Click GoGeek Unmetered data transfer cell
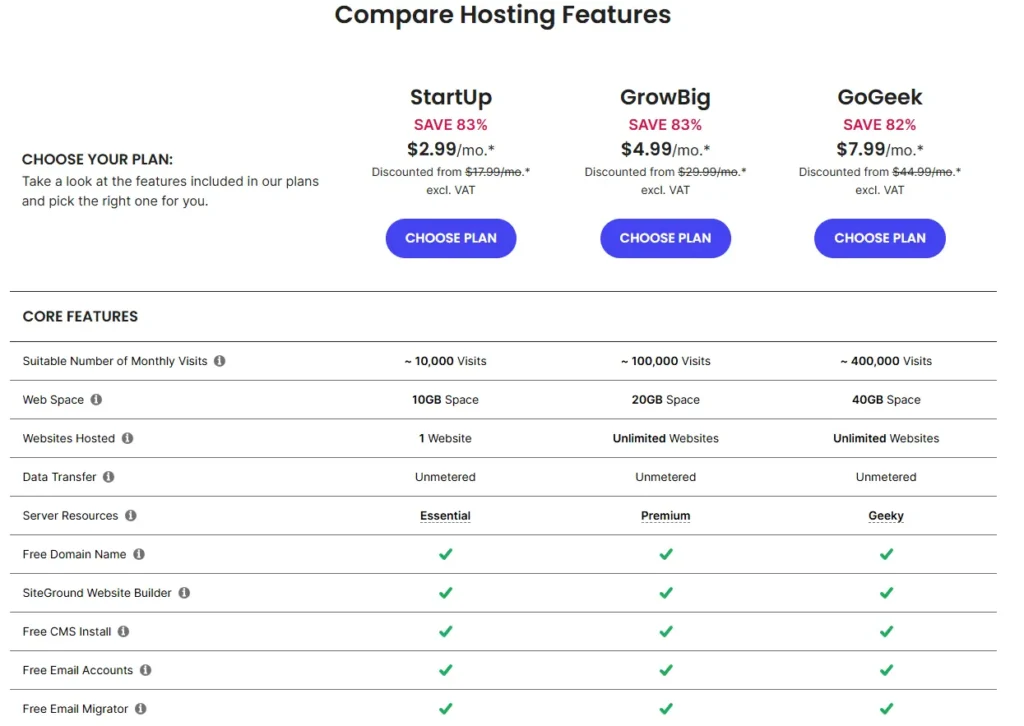Viewport: 1024px width, 726px height. coord(886,477)
